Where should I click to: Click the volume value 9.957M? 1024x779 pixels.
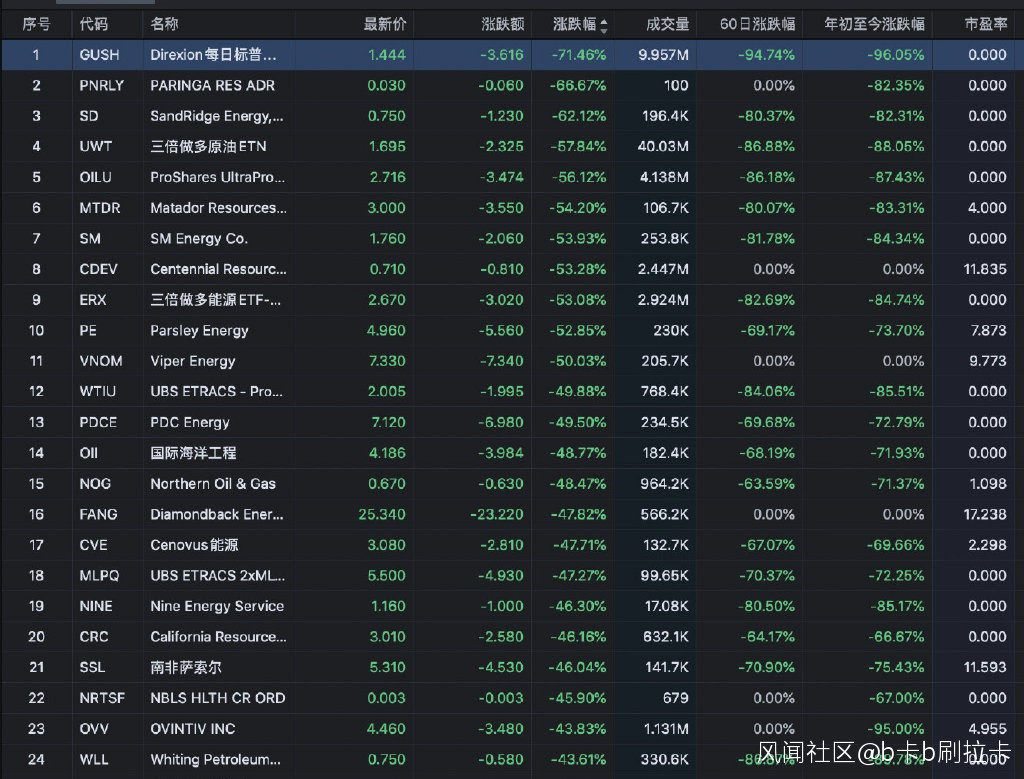pyautogui.click(x=664, y=55)
